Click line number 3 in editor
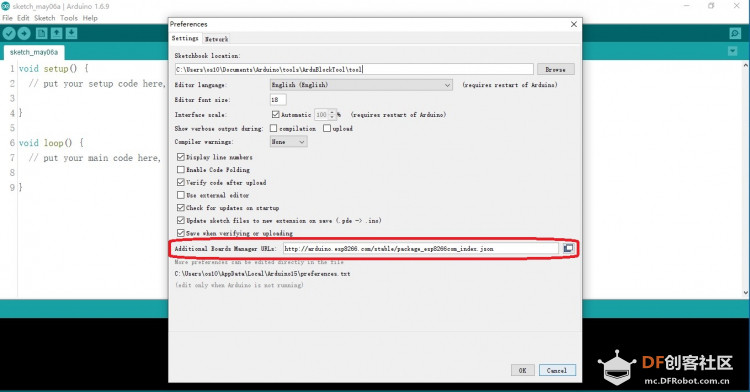This screenshot has width=750, height=392. (x=12, y=98)
